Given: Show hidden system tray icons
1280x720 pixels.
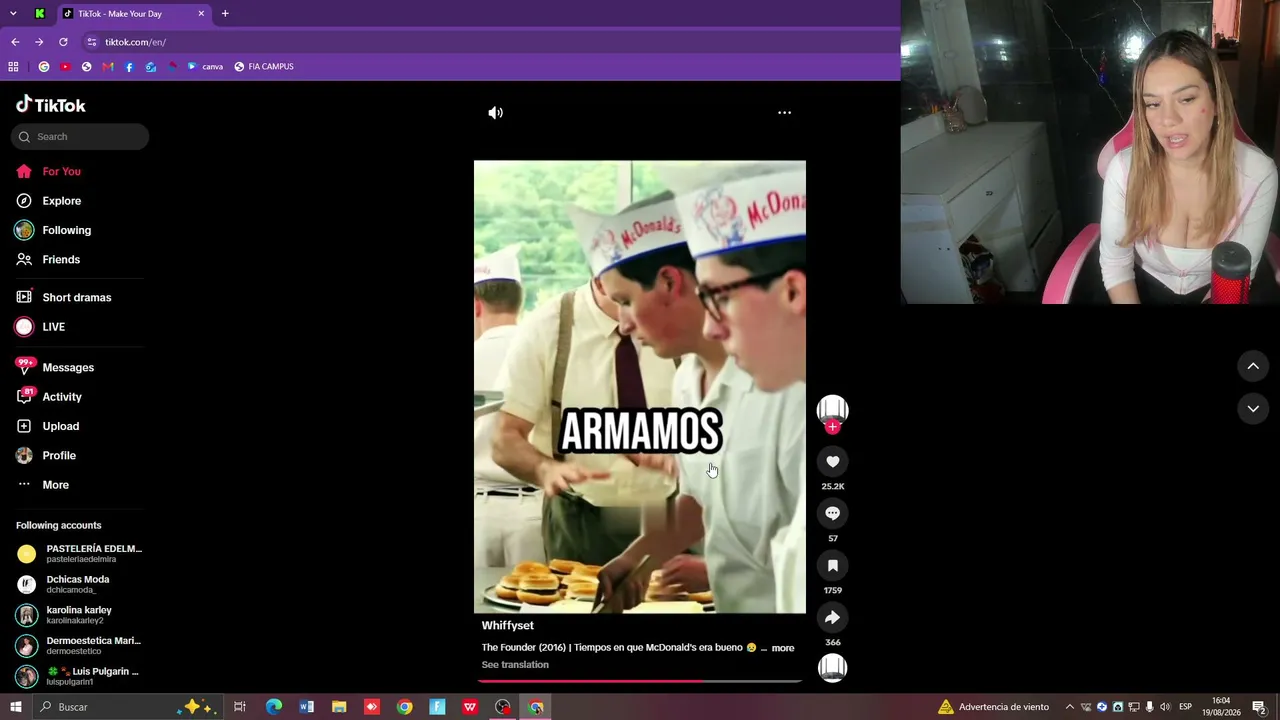Looking at the screenshot, I should pos(1069,707).
